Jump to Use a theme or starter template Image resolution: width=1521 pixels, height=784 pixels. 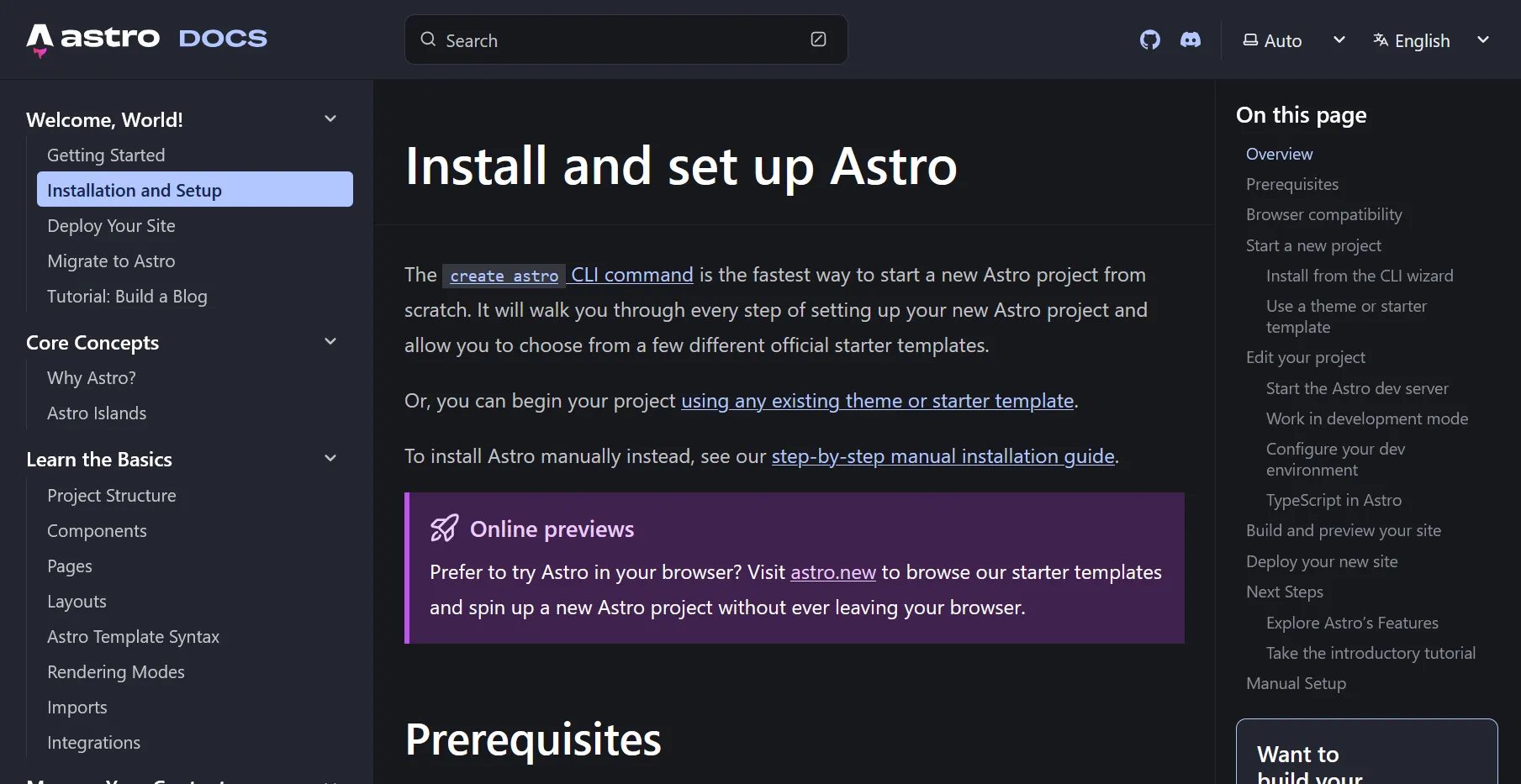click(1346, 316)
